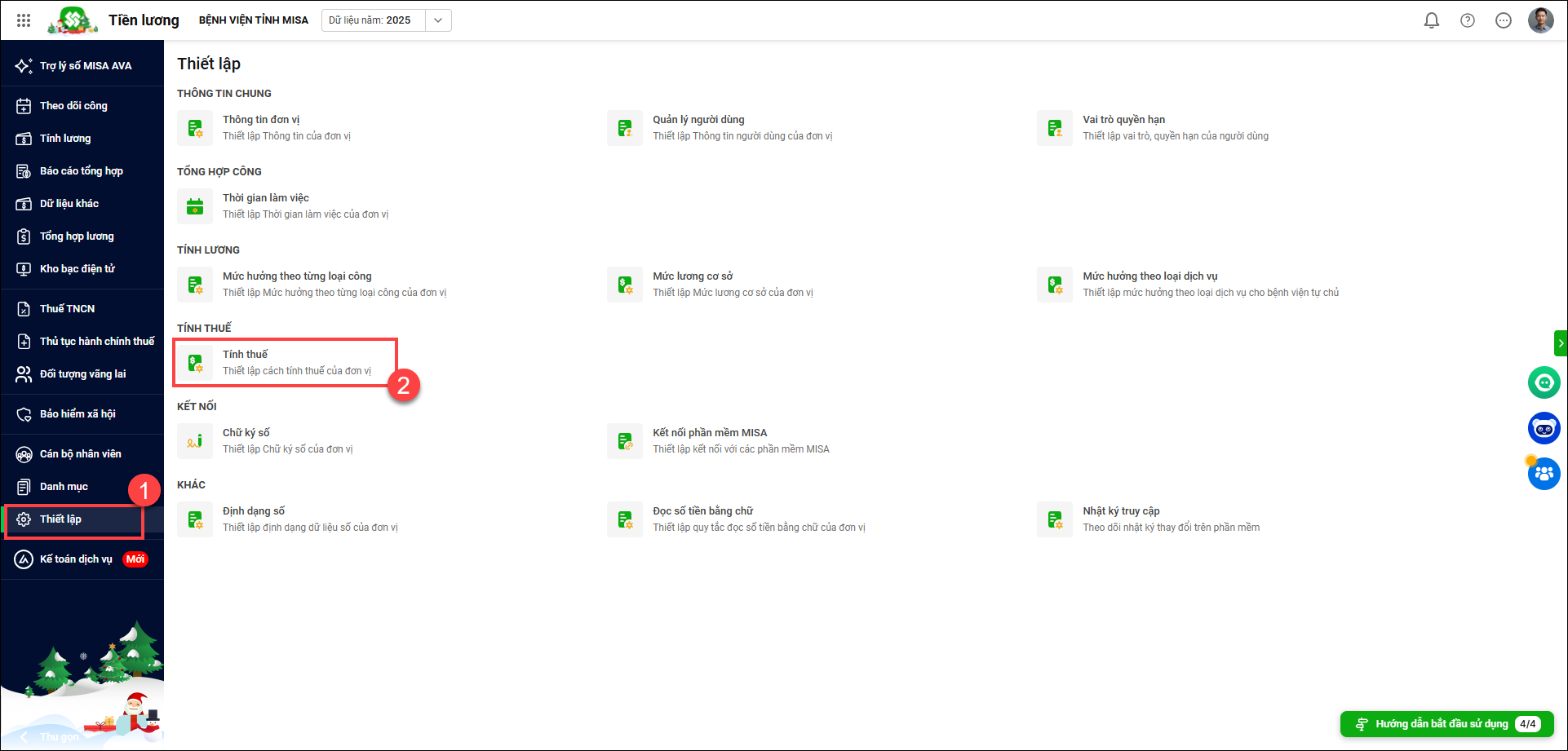Click the Thời gian làm việc calendar icon
This screenshot has height=751, width=1568.
click(195, 206)
